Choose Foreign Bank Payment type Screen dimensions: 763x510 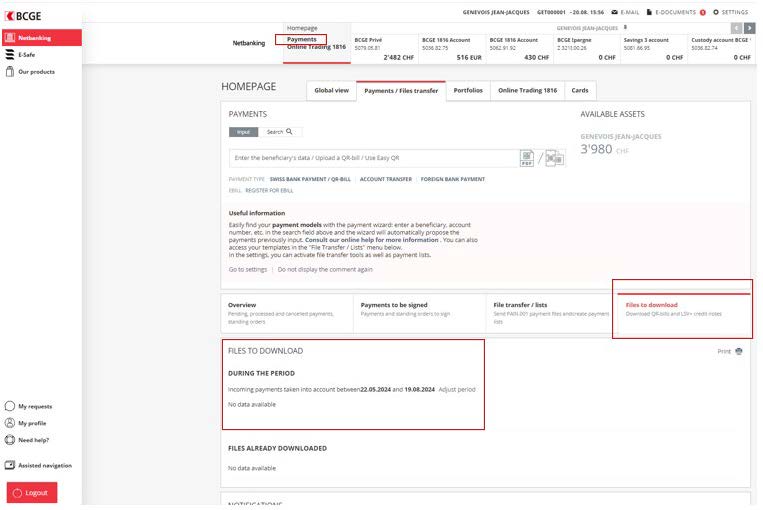click(x=453, y=179)
